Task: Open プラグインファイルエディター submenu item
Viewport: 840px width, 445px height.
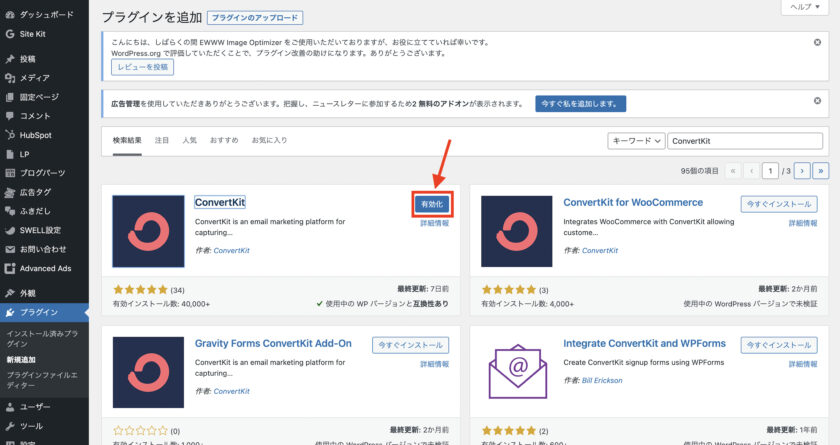Action: 42,380
